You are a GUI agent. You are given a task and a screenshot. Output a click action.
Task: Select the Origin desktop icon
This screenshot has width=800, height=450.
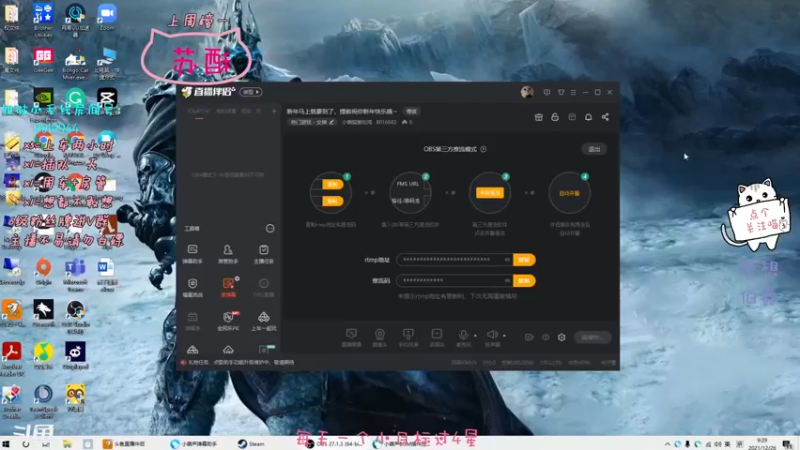[x=43, y=271]
